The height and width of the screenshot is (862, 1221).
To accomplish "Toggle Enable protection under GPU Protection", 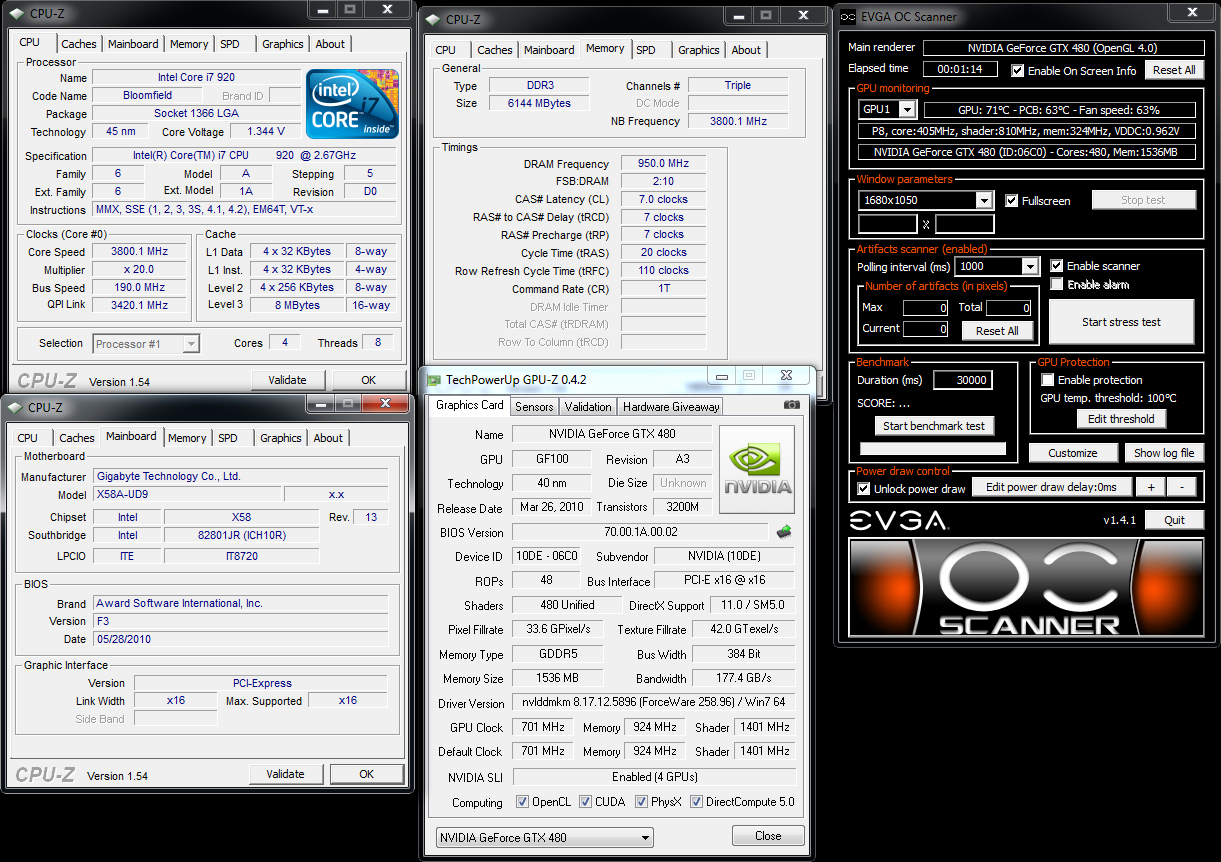I will pyautogui.click(x=1048, y=380).
